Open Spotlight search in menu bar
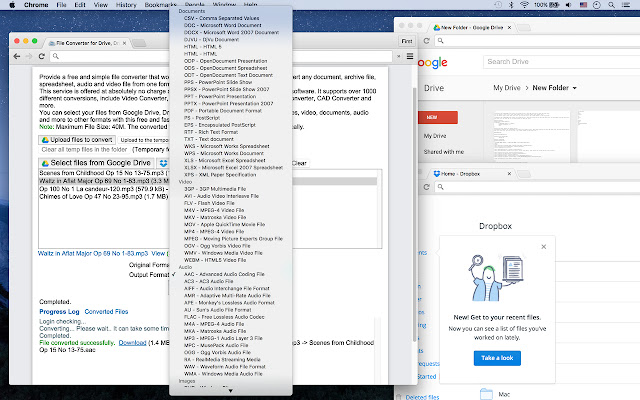 click(611, 5)
